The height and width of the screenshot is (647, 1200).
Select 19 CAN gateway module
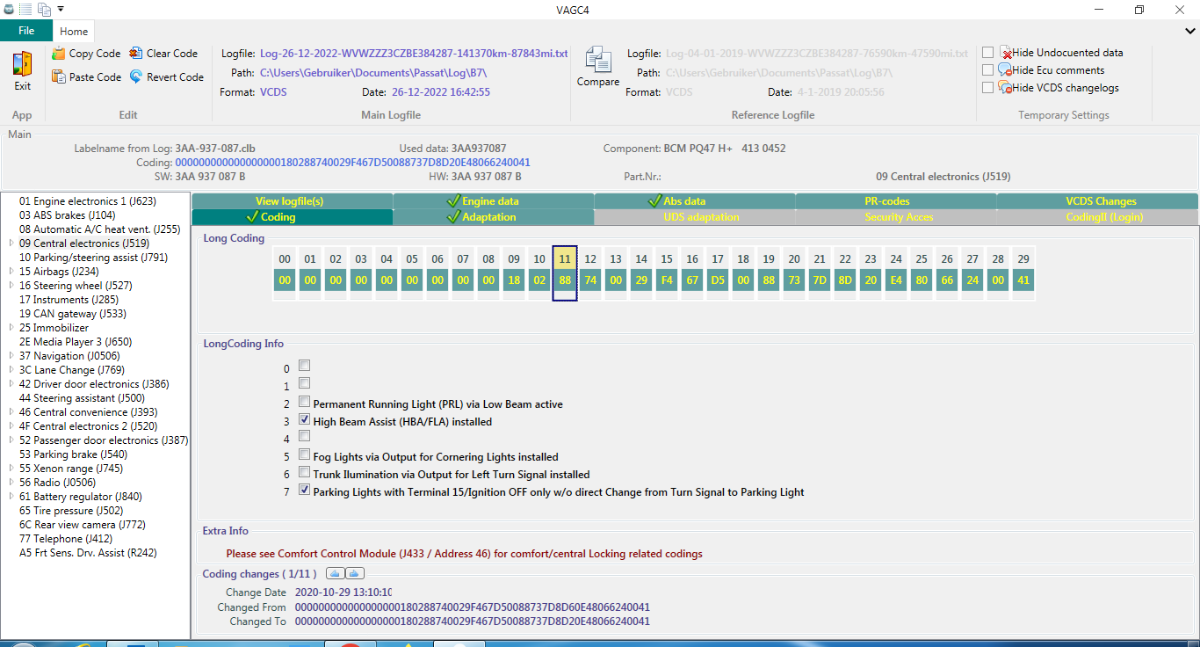tap(72, 313)
